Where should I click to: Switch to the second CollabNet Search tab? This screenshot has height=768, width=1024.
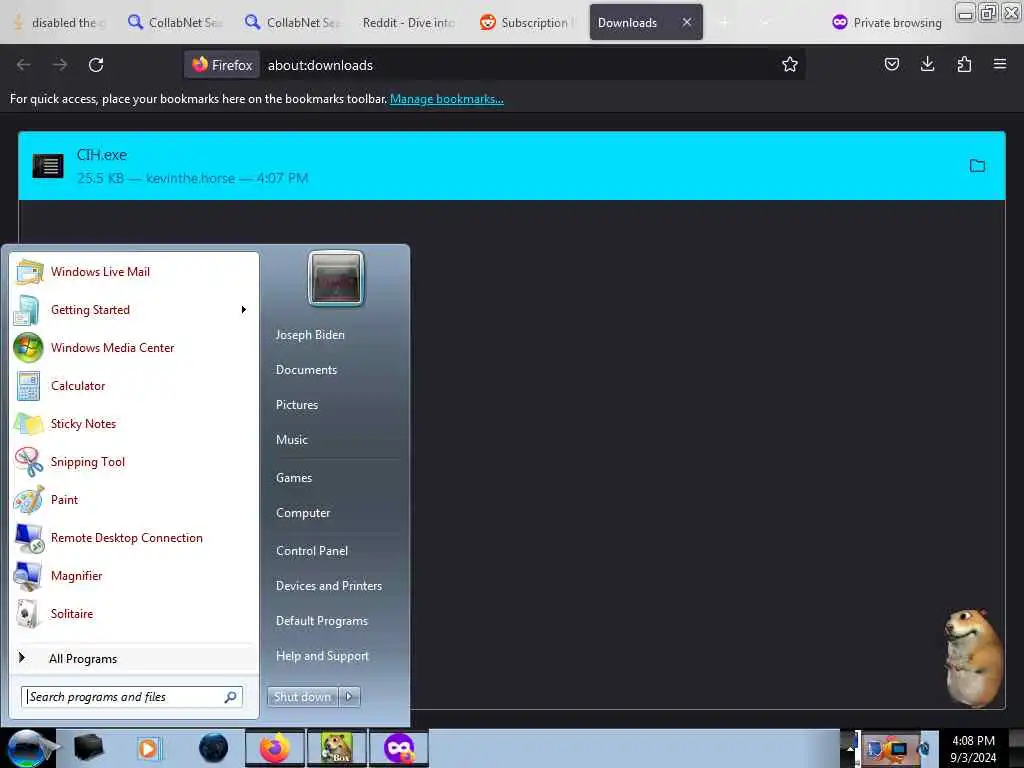[293, 23]
